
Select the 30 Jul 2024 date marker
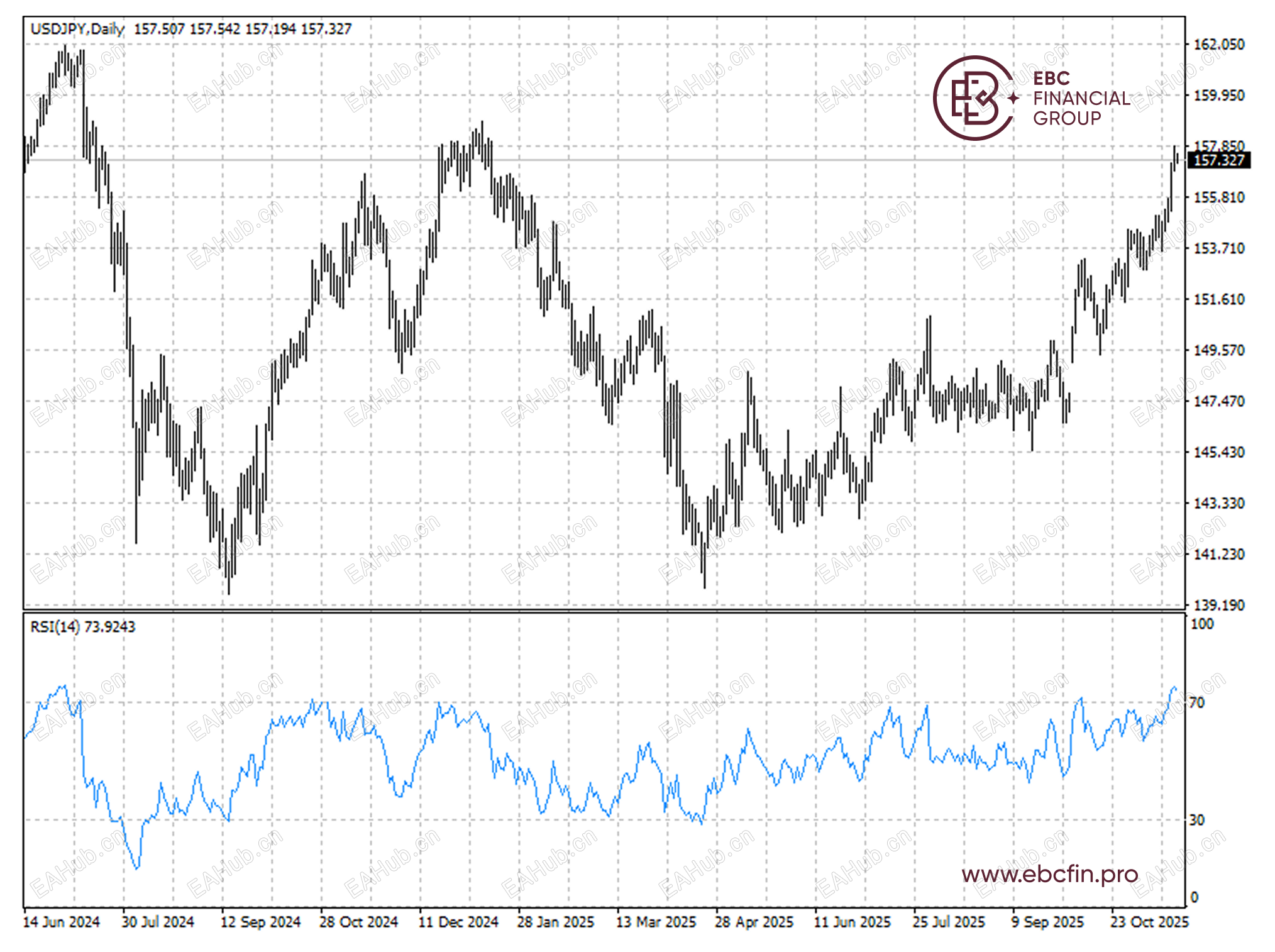point(158,922)
